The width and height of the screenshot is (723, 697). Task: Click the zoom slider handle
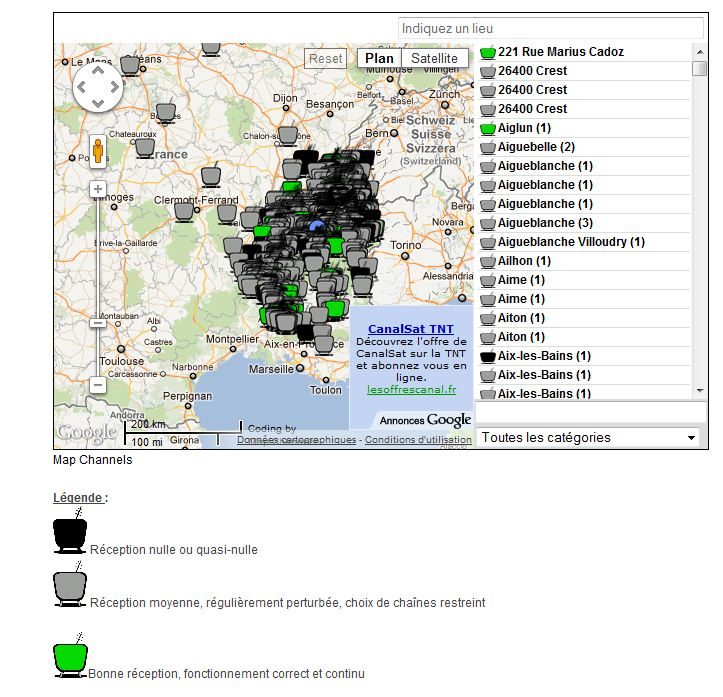pyautogui.click(x=98, y=322)
